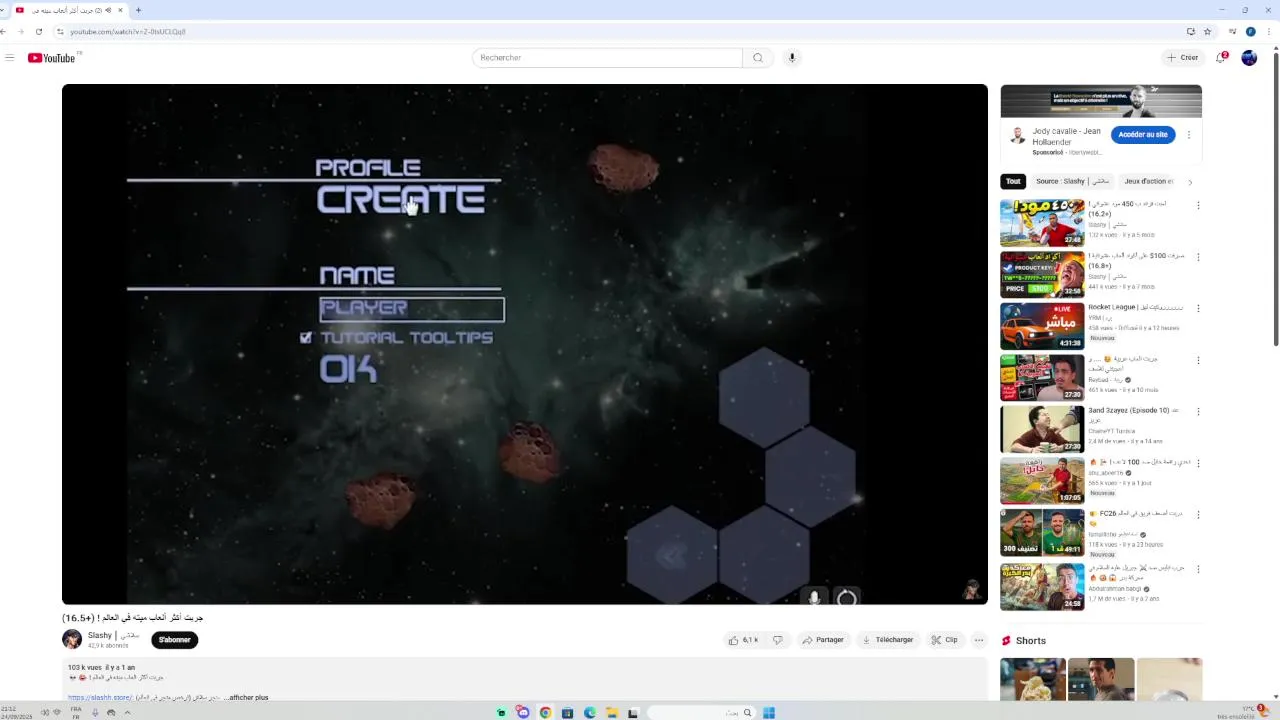
Task: Open the FRA language indicator in taskbar
Action: pos(76,713)
